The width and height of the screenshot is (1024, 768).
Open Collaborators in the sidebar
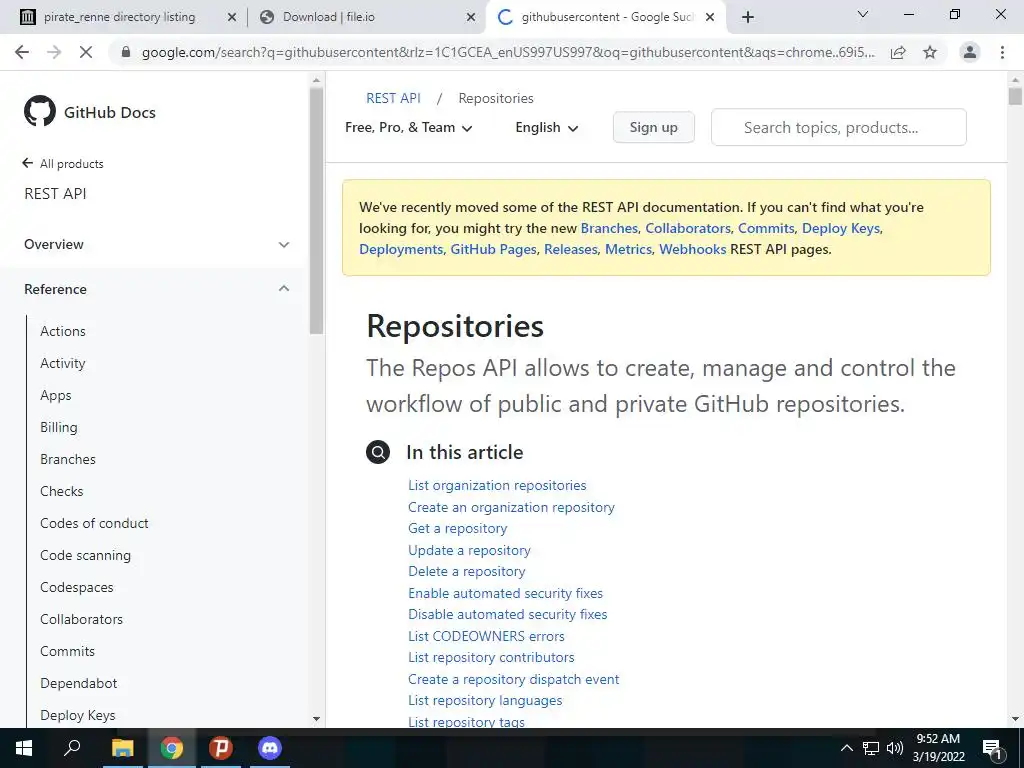click(82, 619)
